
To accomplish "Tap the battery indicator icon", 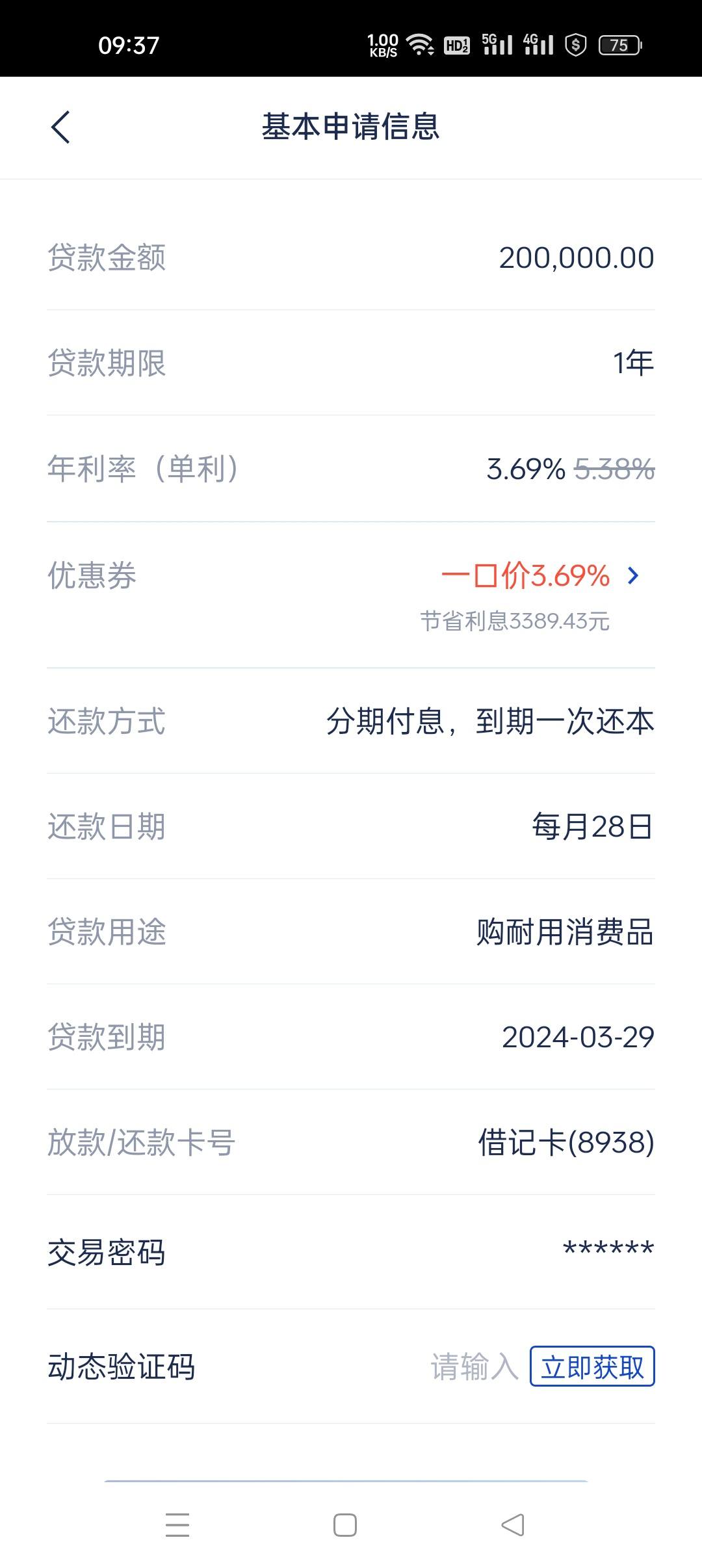I will tap(620, 45).
